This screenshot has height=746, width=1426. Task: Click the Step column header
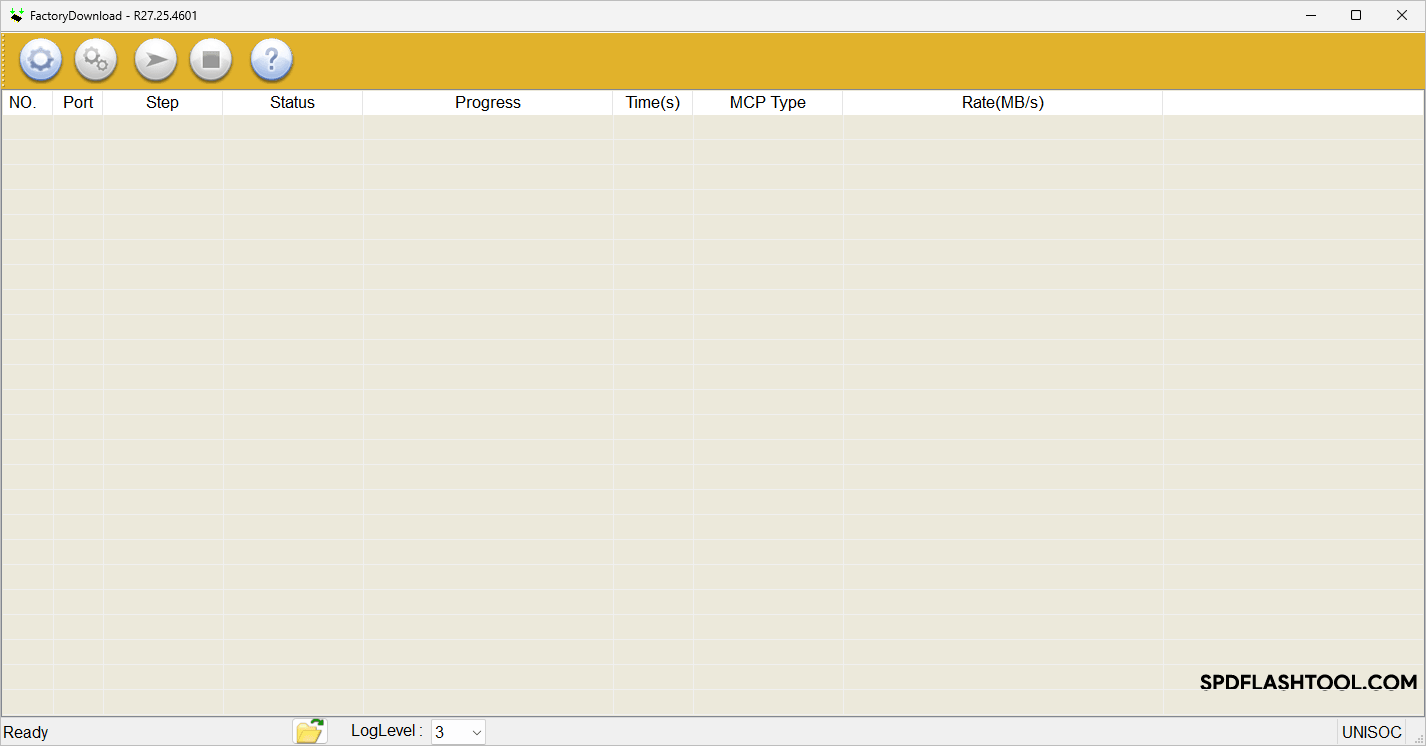coord(162,102)
